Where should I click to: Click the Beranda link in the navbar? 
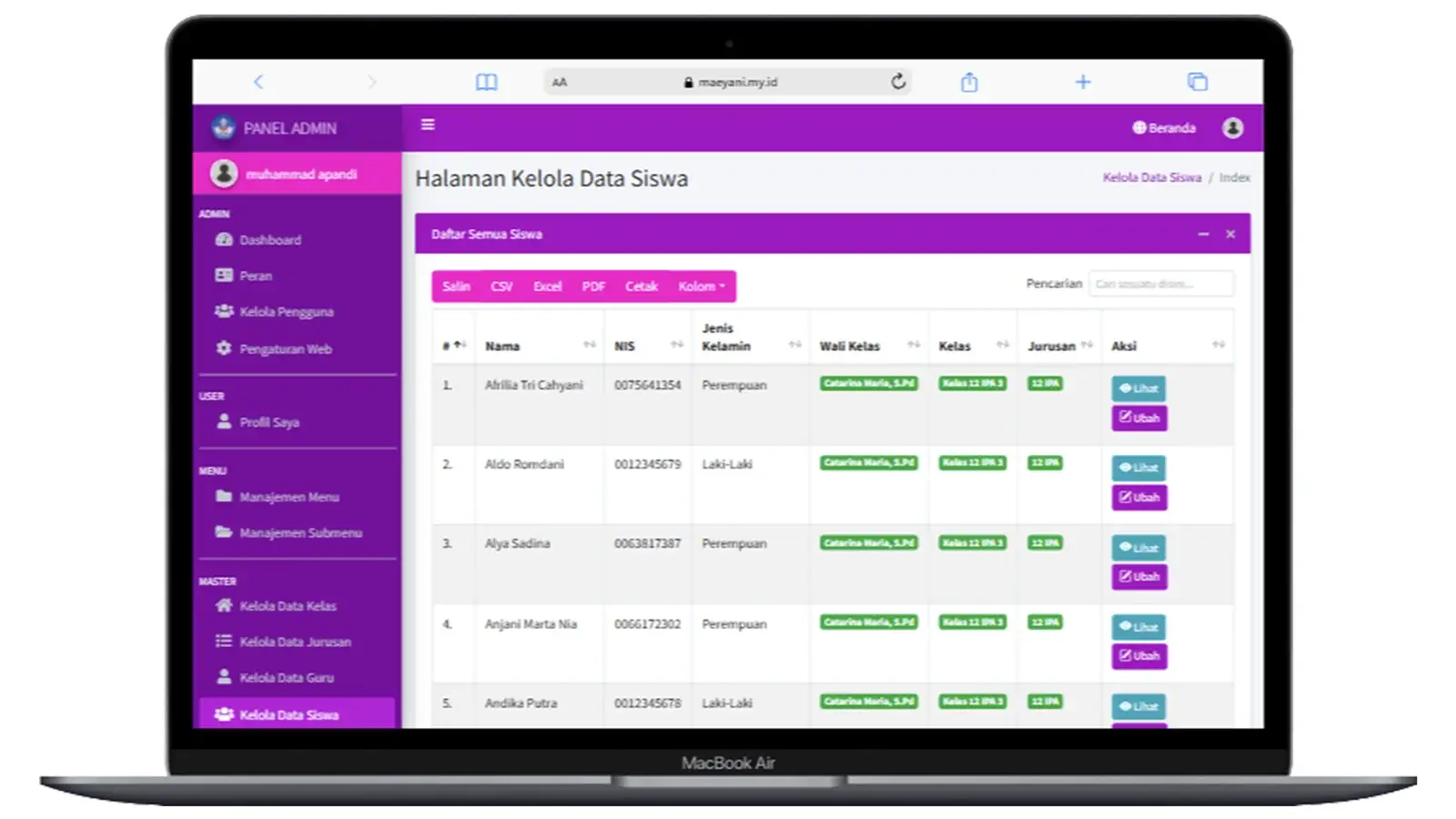coord(1164,128)
